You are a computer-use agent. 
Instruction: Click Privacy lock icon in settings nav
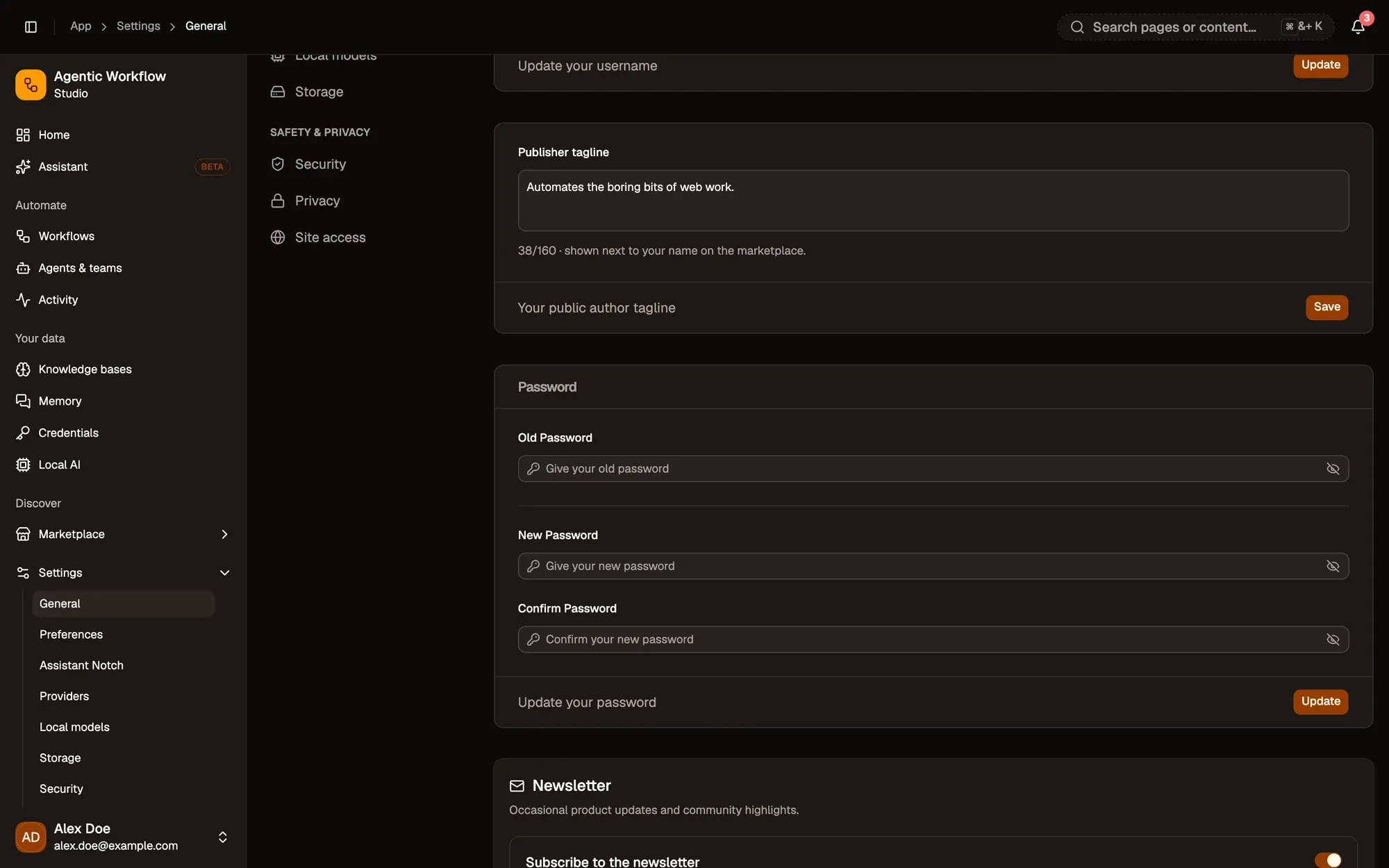(278, 201)
